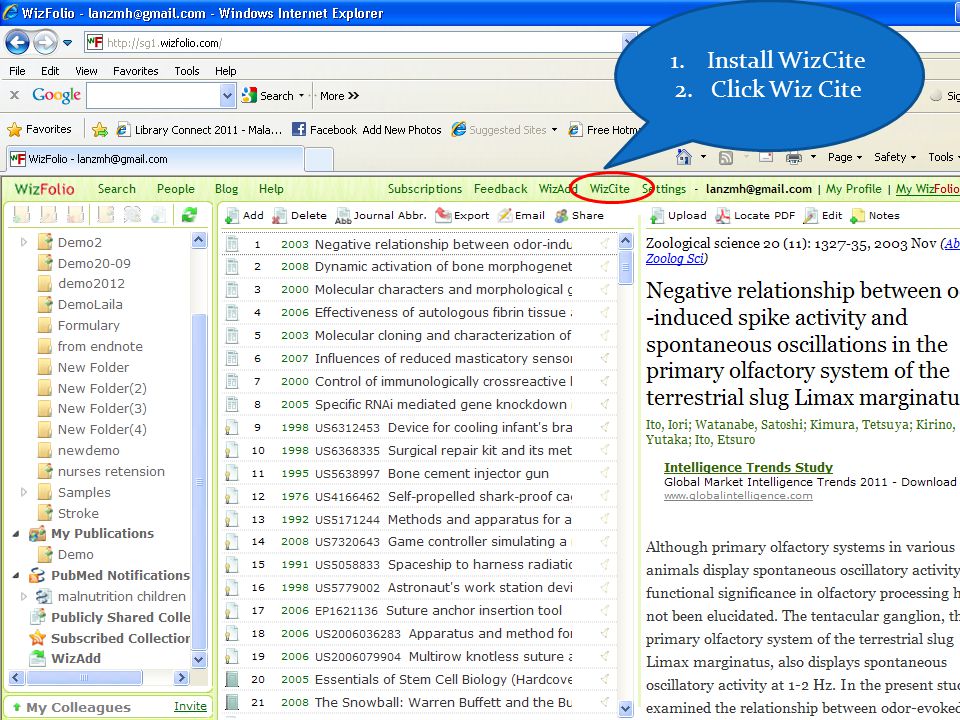Click the Favorites star icon
Viewport: 960px width, 720px height.
(14, 129)
